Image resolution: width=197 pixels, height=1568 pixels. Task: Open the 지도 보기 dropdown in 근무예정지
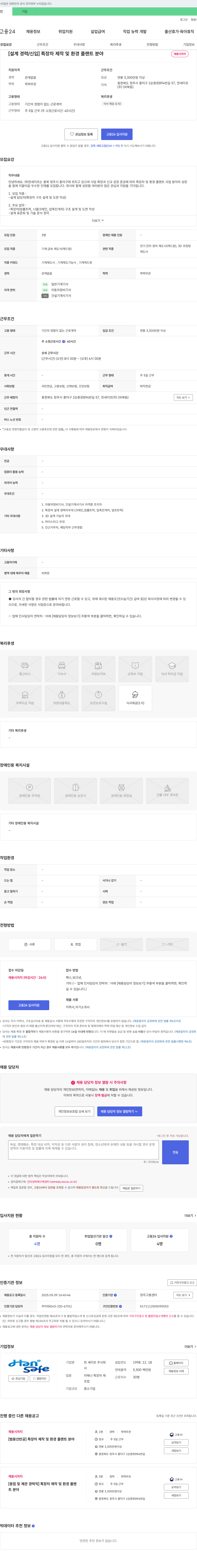[x=183, y=398]
